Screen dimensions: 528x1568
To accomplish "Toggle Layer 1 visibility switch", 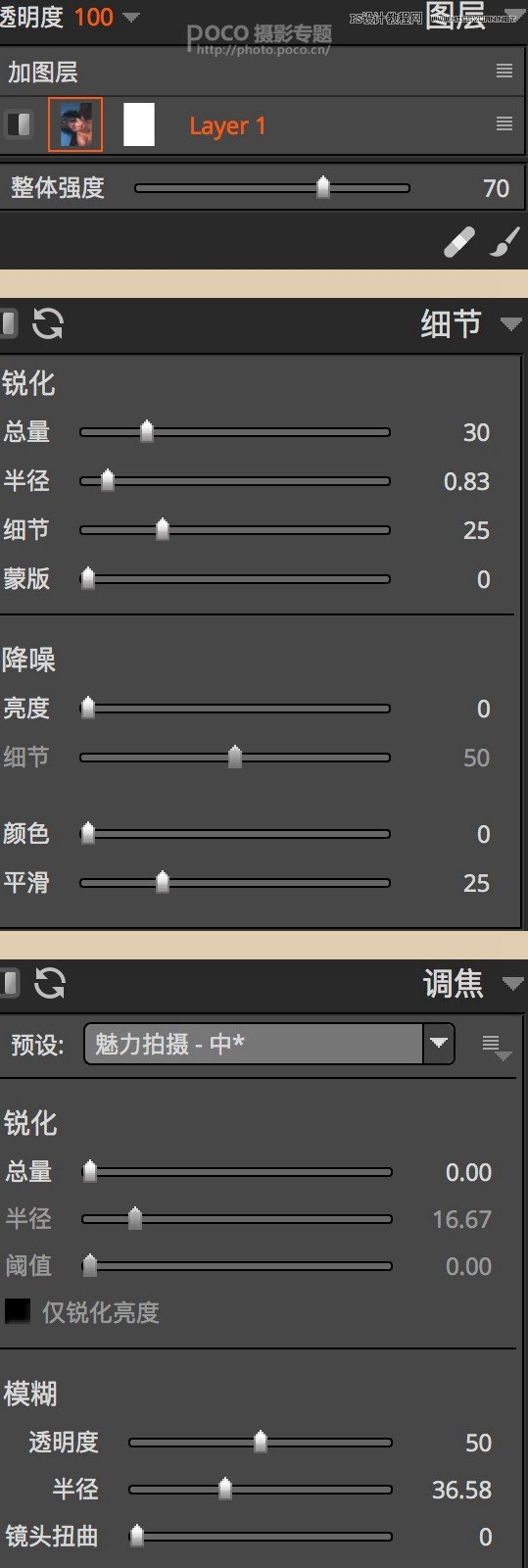I will click(19, 124).
